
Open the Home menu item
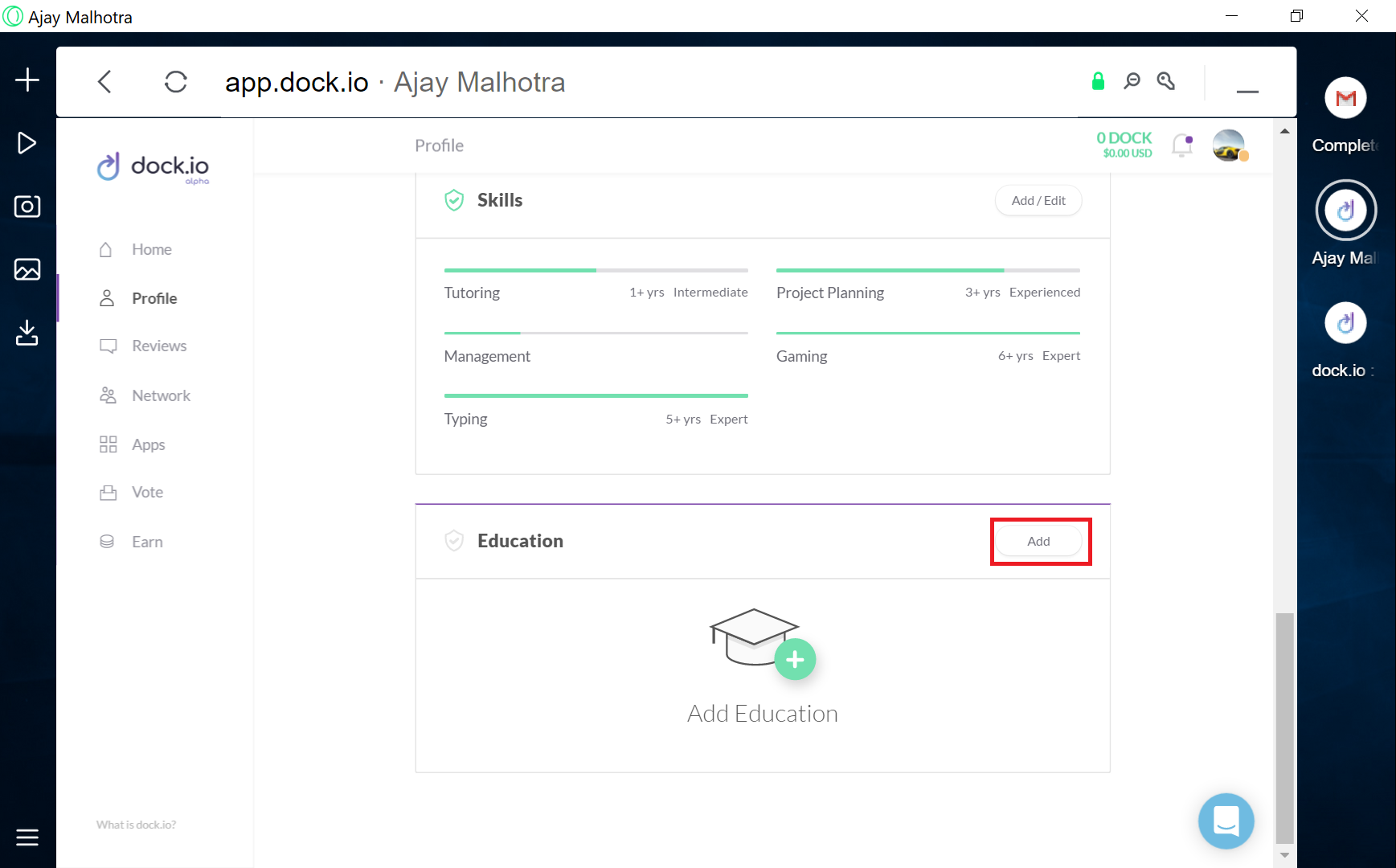pyautogui.click(x=151, y=249)
